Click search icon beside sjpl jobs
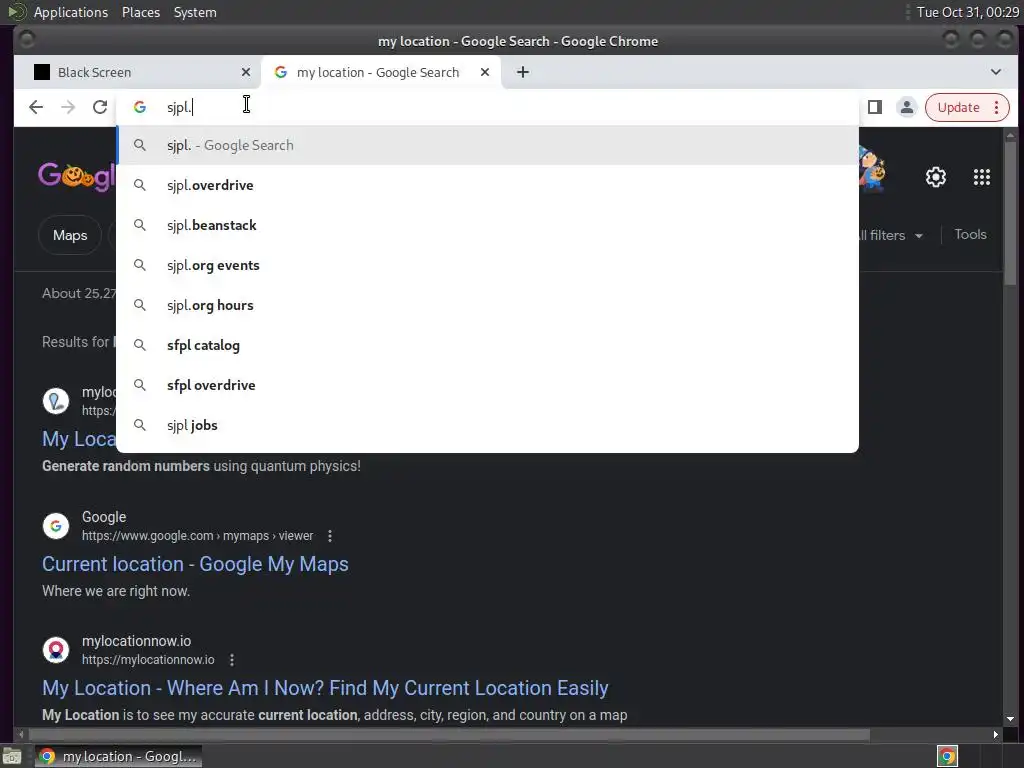This screenshot has width=1024, height=768. (140, 425)
